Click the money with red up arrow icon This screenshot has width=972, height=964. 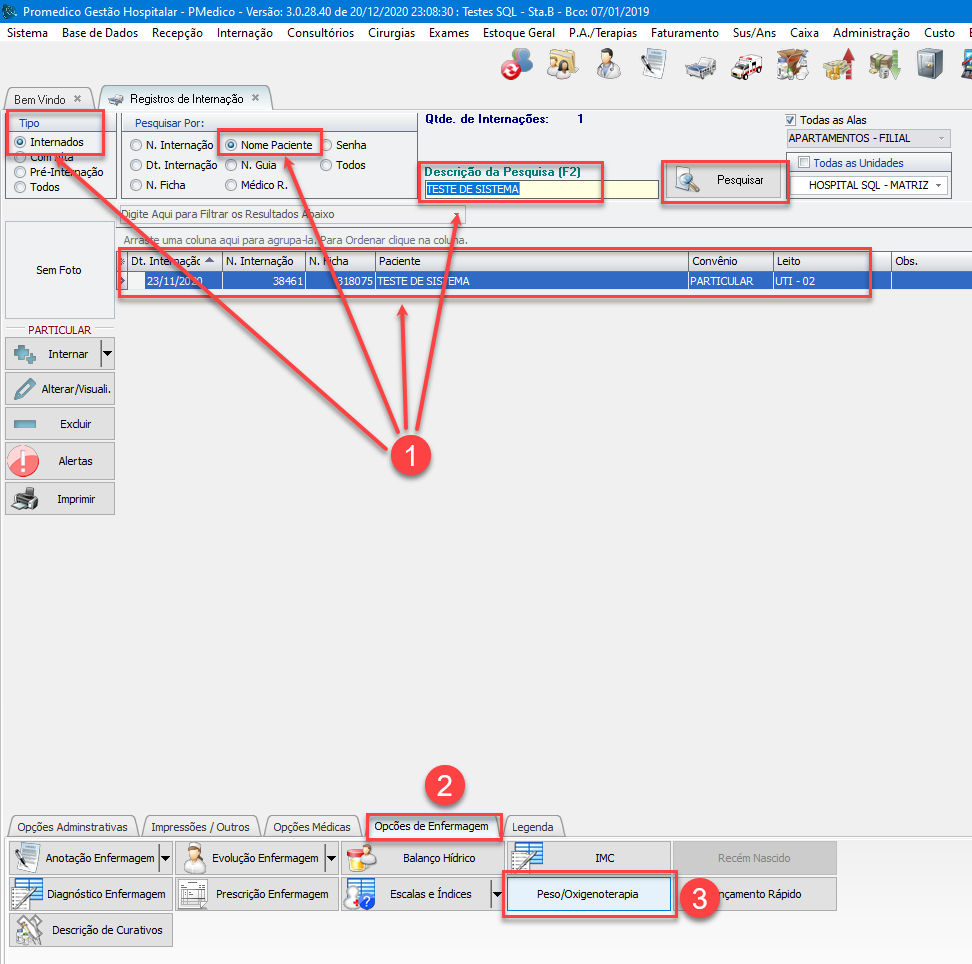click(x=838, y=67)
